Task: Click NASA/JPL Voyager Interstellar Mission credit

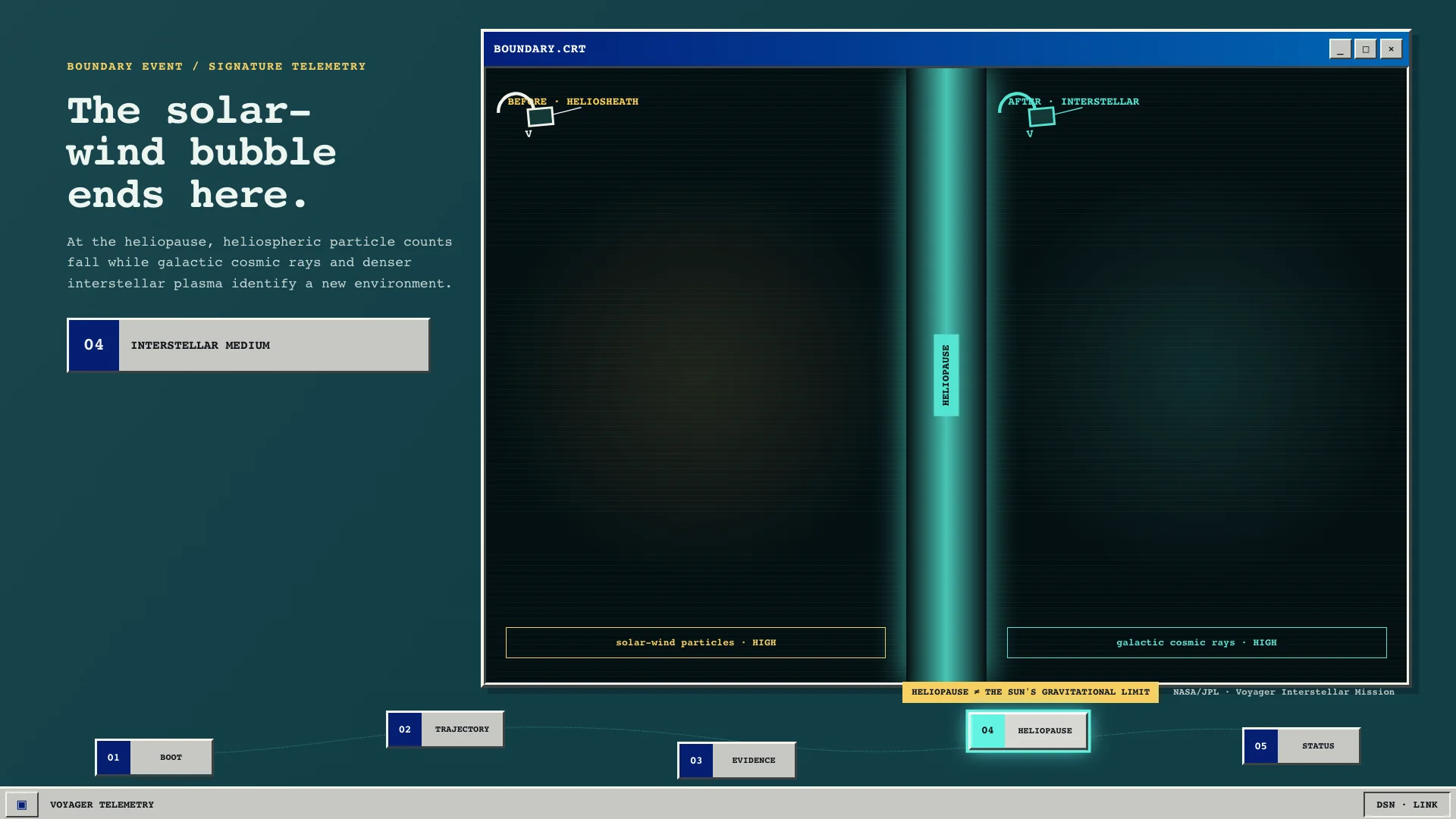Action: (1284, 692)
